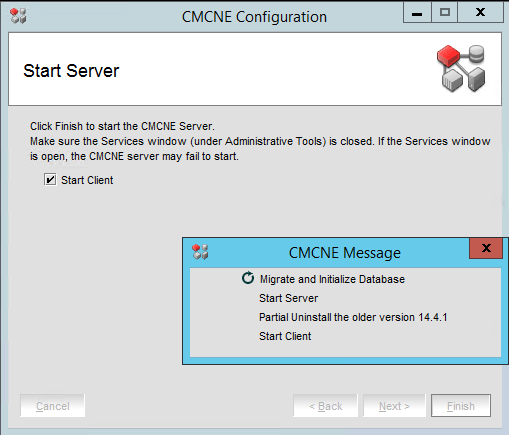
Task: Click the Start Server page heading
Action: point(71,71)
